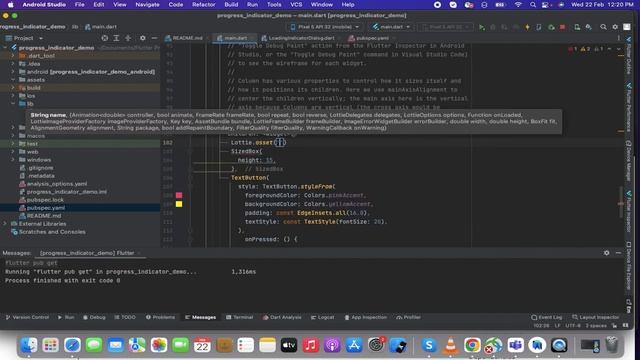Open Music app in the Dock

311,345
